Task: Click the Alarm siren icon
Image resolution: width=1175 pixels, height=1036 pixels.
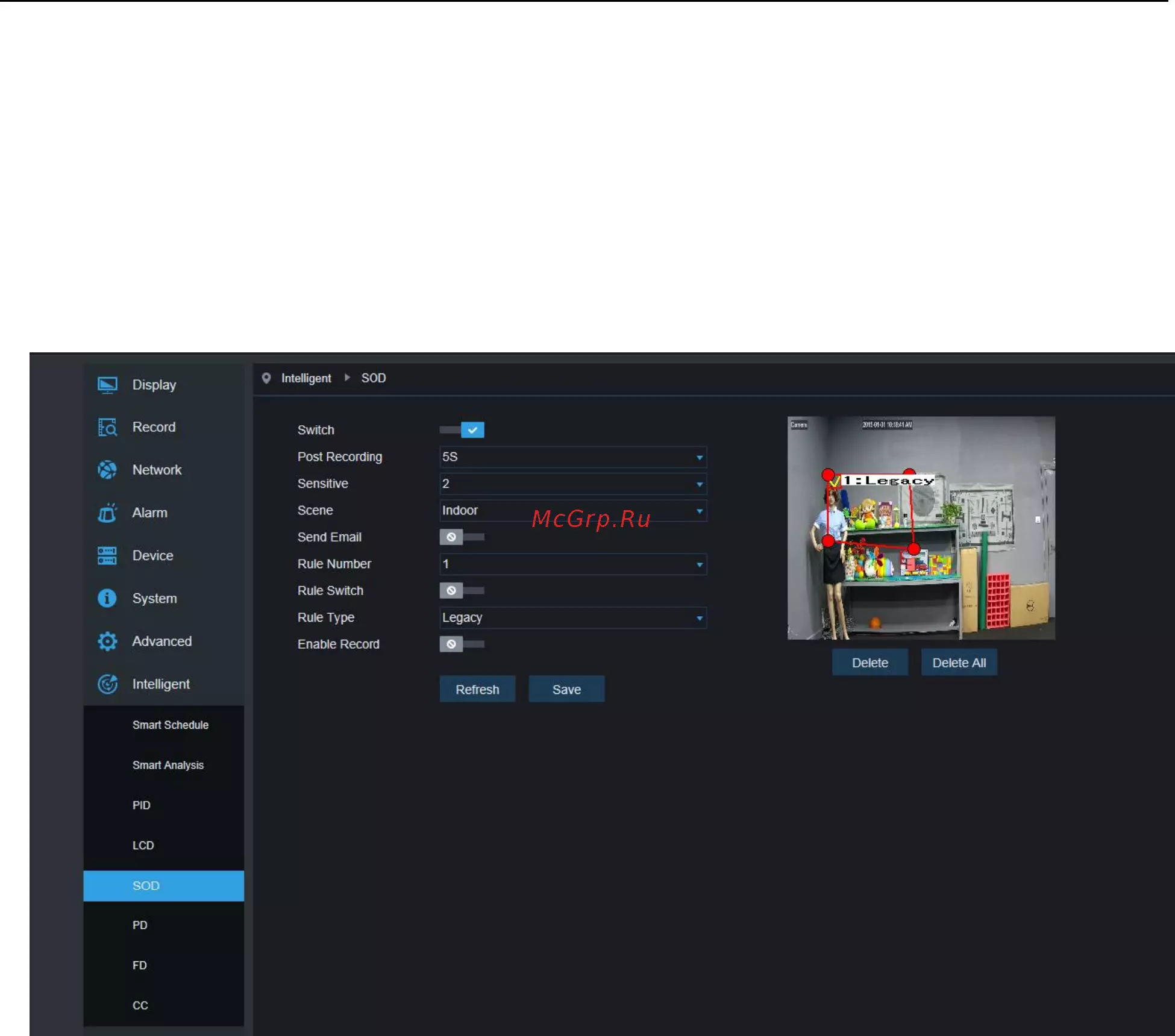Action: pos(107,513)
